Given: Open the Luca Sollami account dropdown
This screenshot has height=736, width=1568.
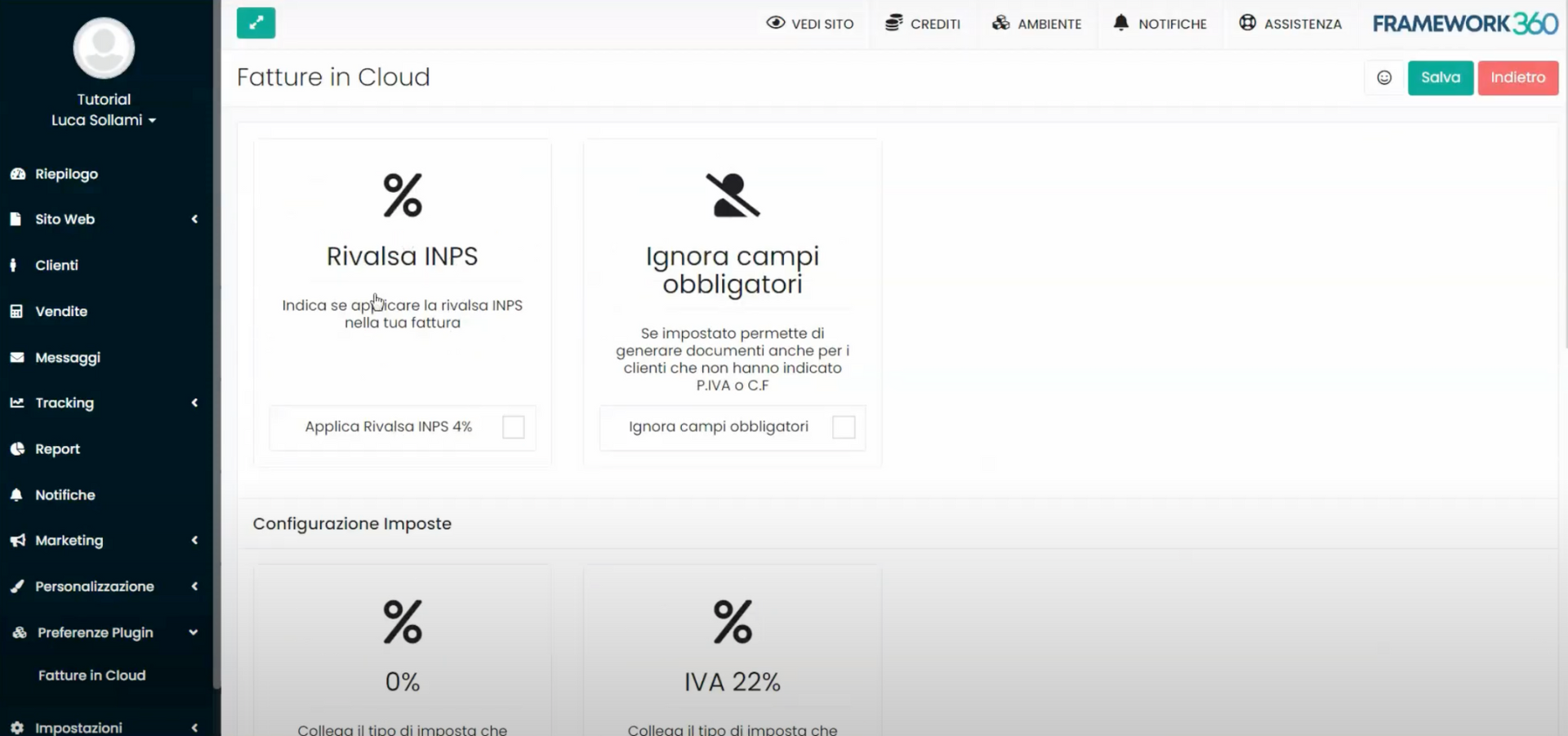Looking at the screenshot, I should pyautogui.click(x=104, y=119).
